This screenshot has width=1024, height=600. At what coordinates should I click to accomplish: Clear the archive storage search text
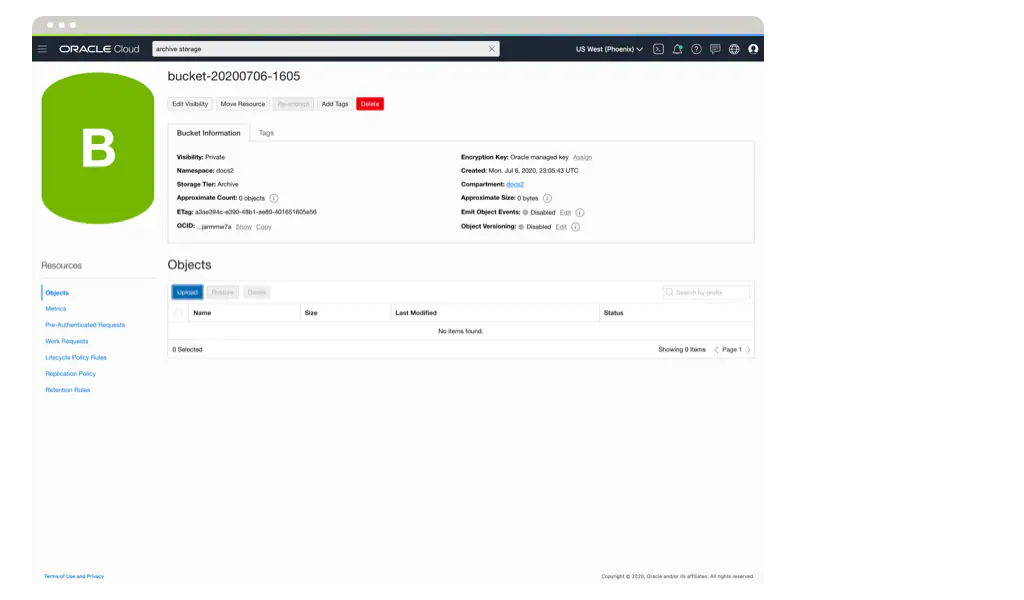point(491,49)
